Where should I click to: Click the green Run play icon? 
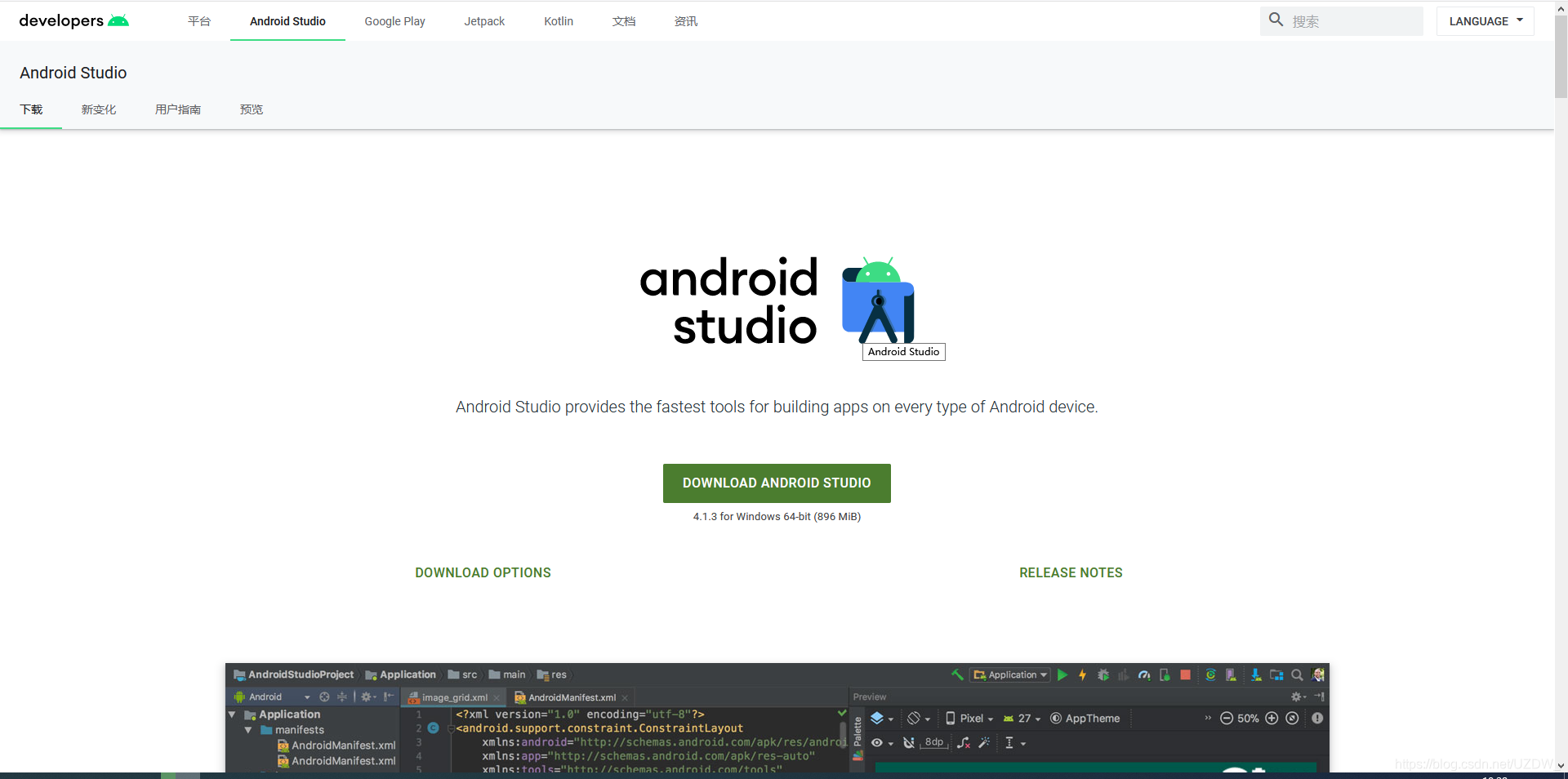coord(1062,674)
